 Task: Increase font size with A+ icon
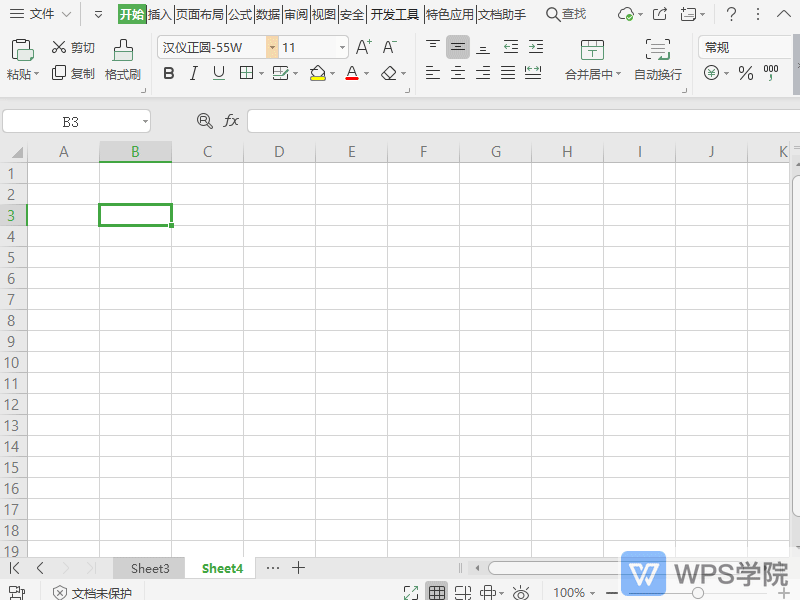coord(364,47)
